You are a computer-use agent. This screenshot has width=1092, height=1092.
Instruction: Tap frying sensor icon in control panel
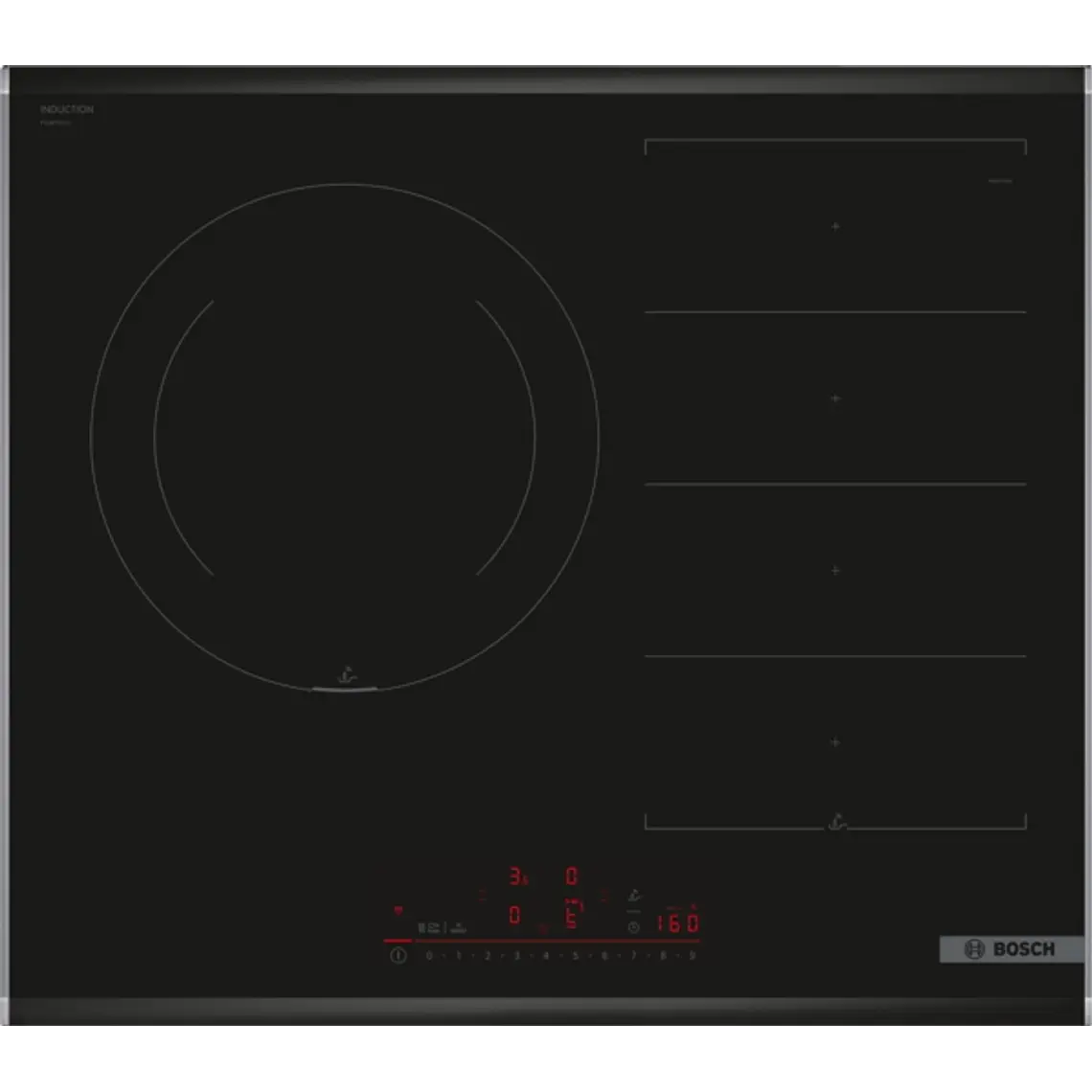[633, 897]
